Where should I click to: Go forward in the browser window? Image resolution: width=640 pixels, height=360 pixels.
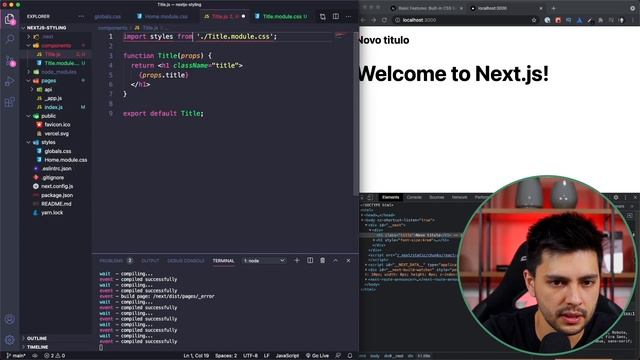[x=373, y=20]
